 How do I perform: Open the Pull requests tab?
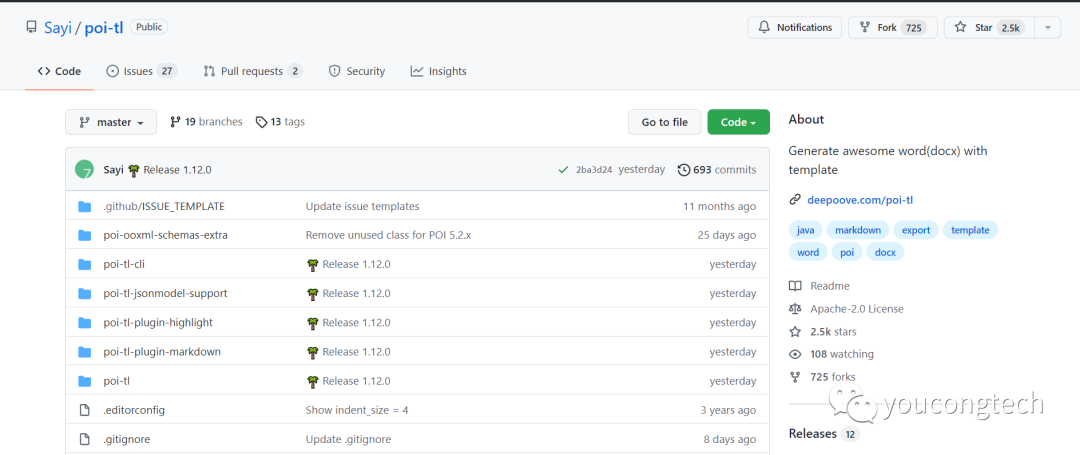pyautogui.click(x=253, y=71)
